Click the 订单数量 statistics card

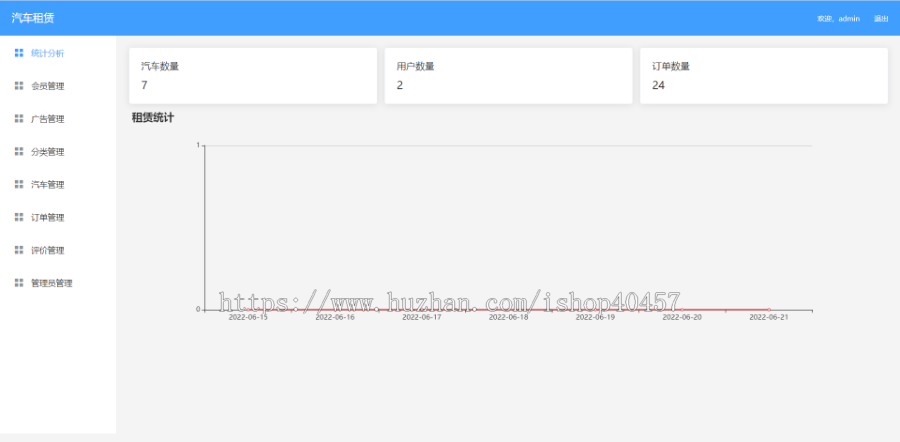[764, 76]
